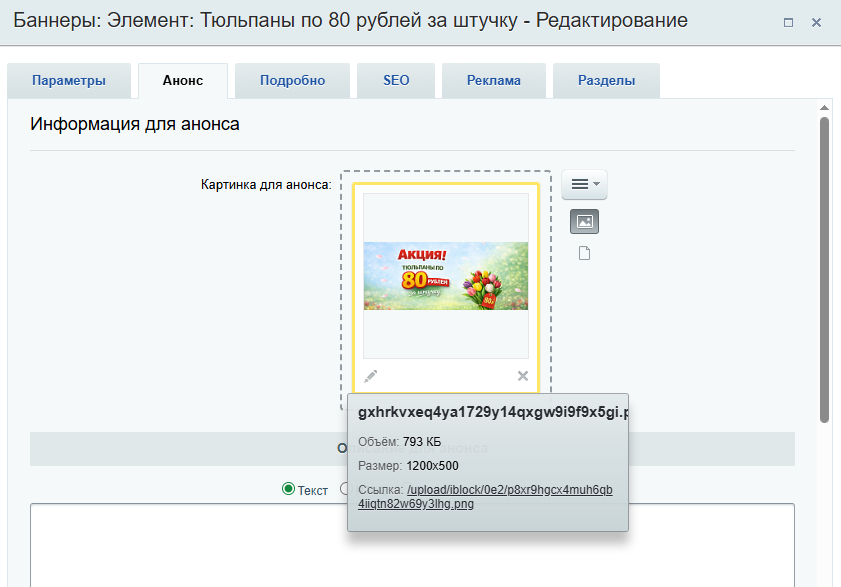The image size is (841, 587).
Task: Select the 'Текст' radio button
Action: coord(289,489)
